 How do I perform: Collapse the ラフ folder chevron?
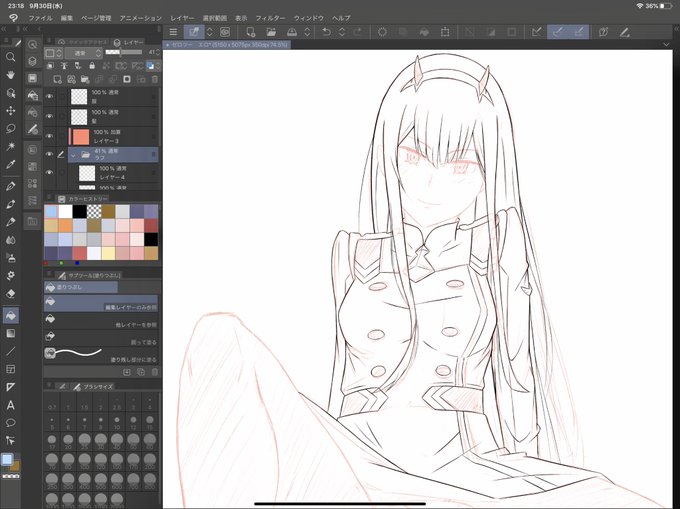click(x=73, y=155)
